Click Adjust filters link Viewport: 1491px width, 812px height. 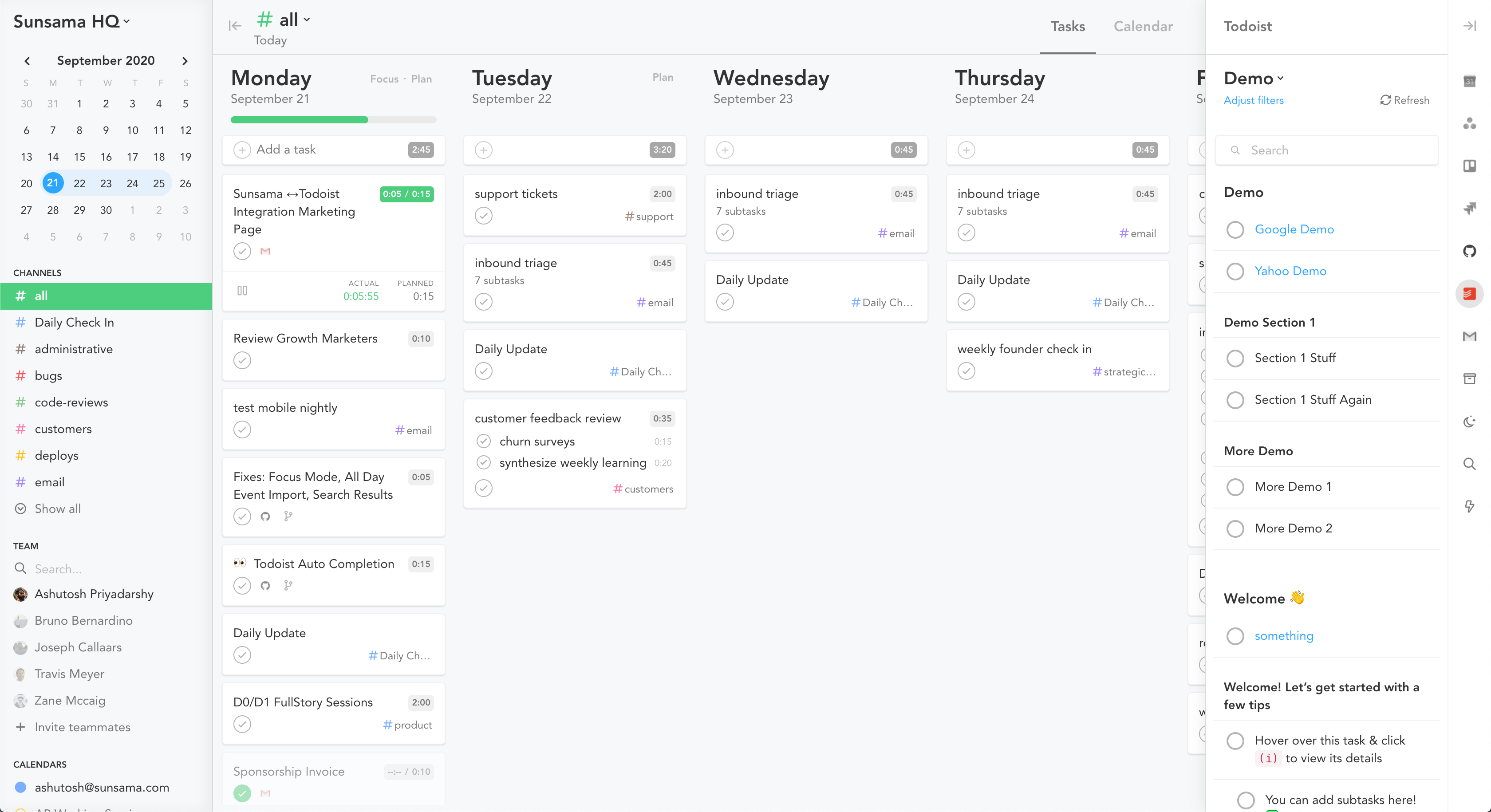point(1253,100)
